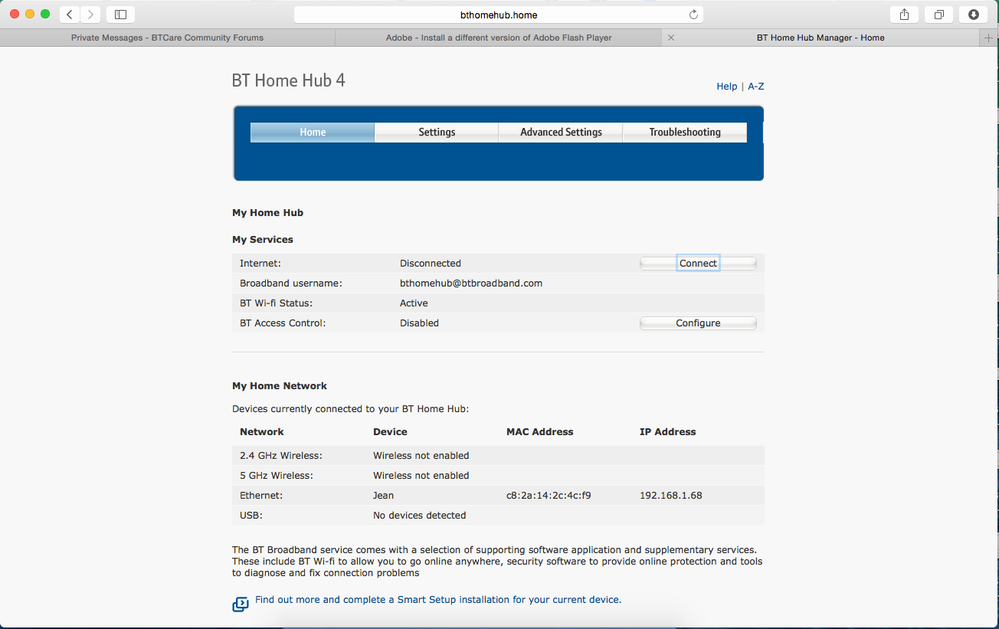Open the Downloads icon in toolbar
This screenshot has width=999, height=629.
tap(973, 14)
